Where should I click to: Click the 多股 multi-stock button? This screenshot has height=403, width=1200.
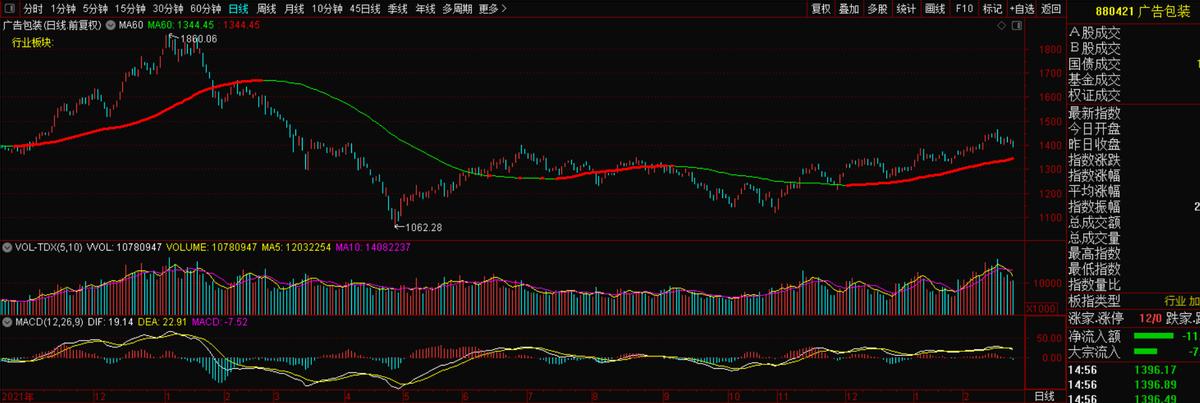click(x=877, y=8)
